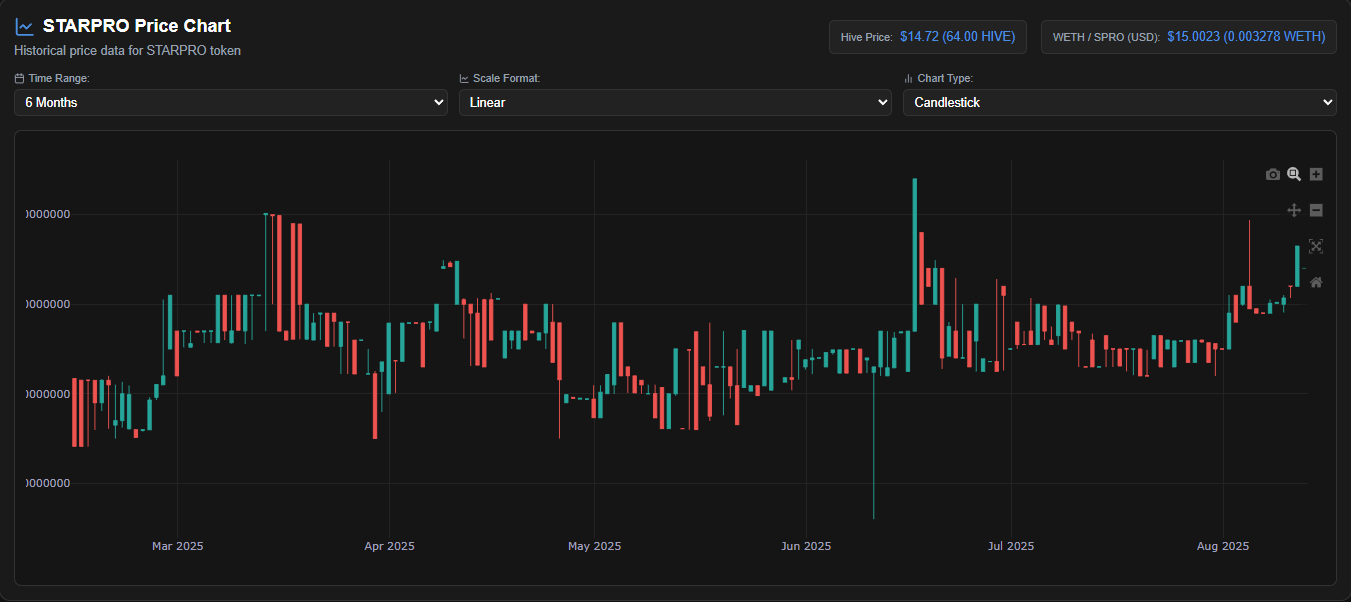Click the May 2025 axis label
Image resolution: width=1351 pixels, height=602 pixels.
coord(594,546)
